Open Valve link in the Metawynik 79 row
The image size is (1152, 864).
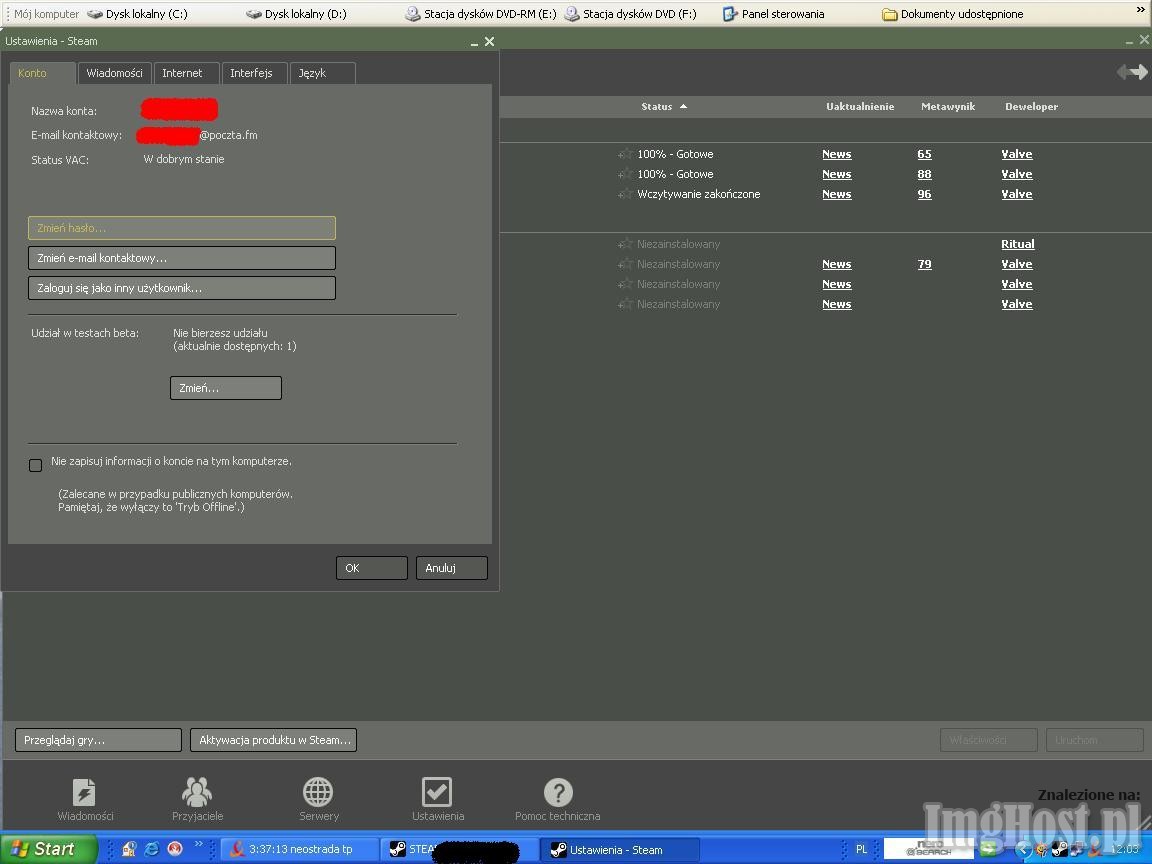(1017, 264)
